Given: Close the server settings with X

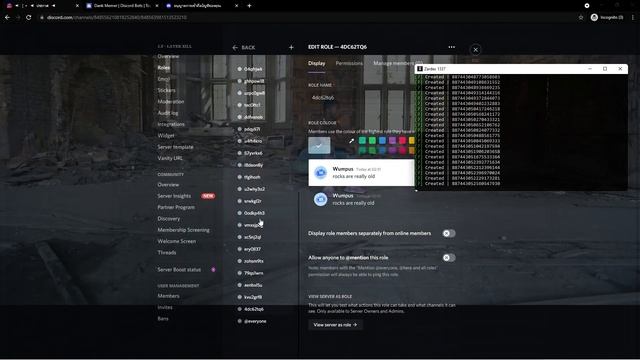Looking at the screenshot, I should (476, 50).
